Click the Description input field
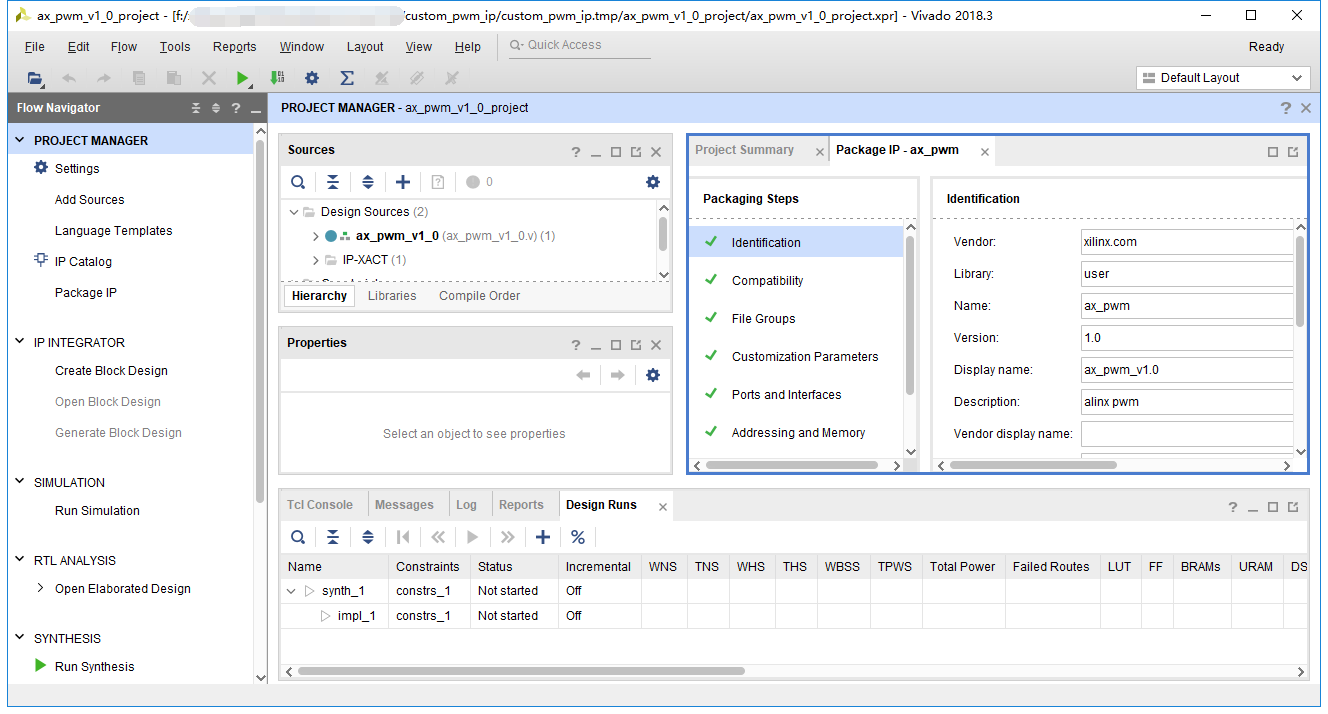 [1188, 402]
